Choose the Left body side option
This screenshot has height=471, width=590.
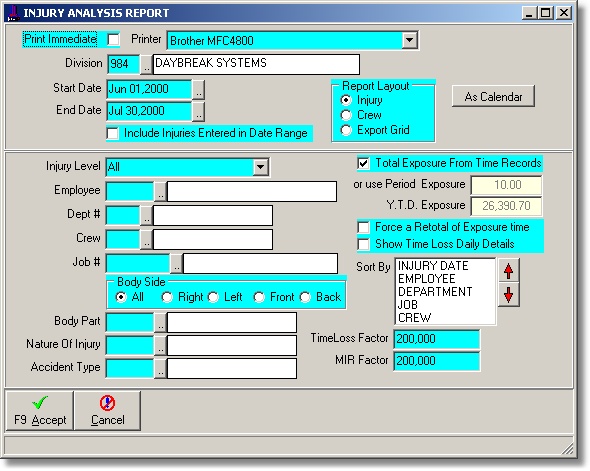(213, 297)
